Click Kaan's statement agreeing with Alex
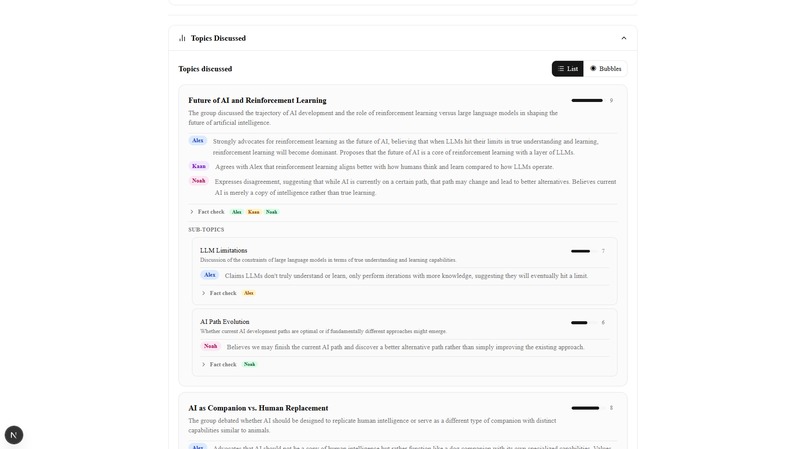Viewport: 806px width, 449px height. point(384,167)
